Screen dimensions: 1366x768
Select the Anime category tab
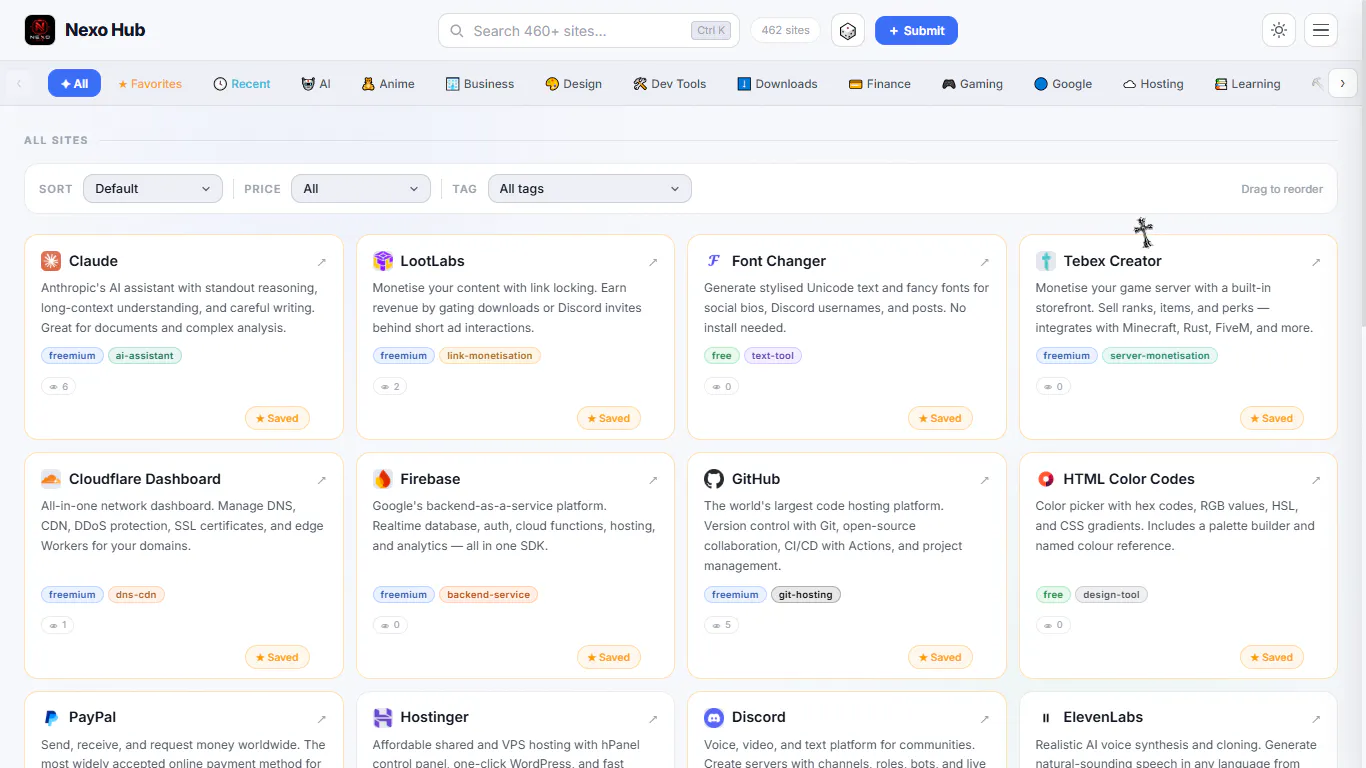point(388,84)
